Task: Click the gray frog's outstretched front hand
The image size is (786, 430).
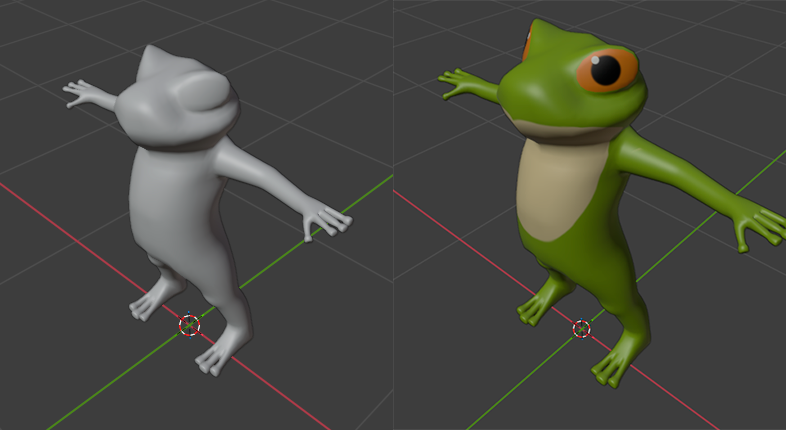Action: tap(322, 220)
